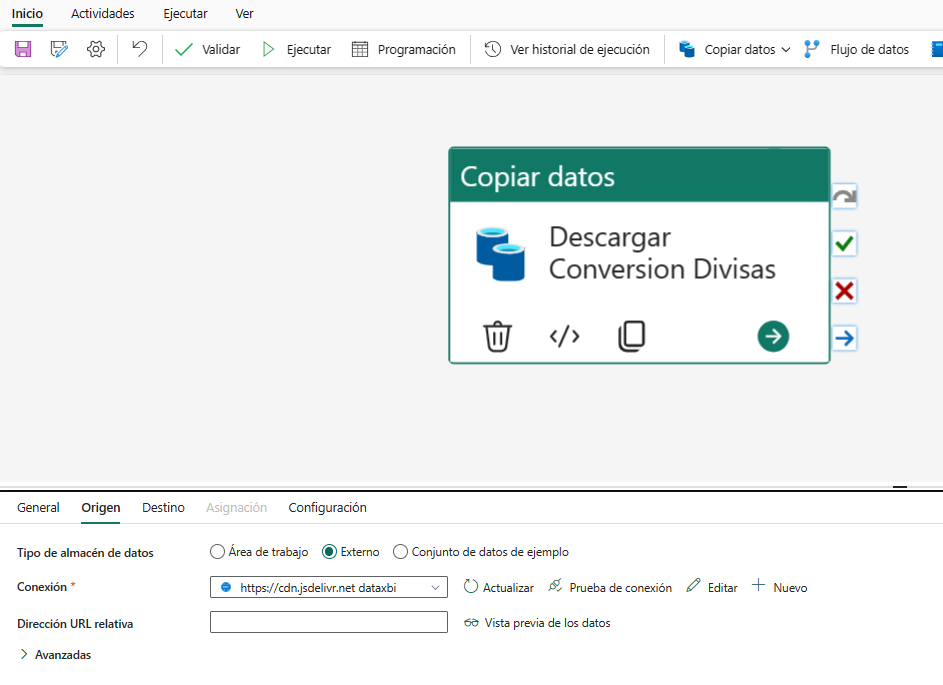Undo the last change

coord(138,48)
